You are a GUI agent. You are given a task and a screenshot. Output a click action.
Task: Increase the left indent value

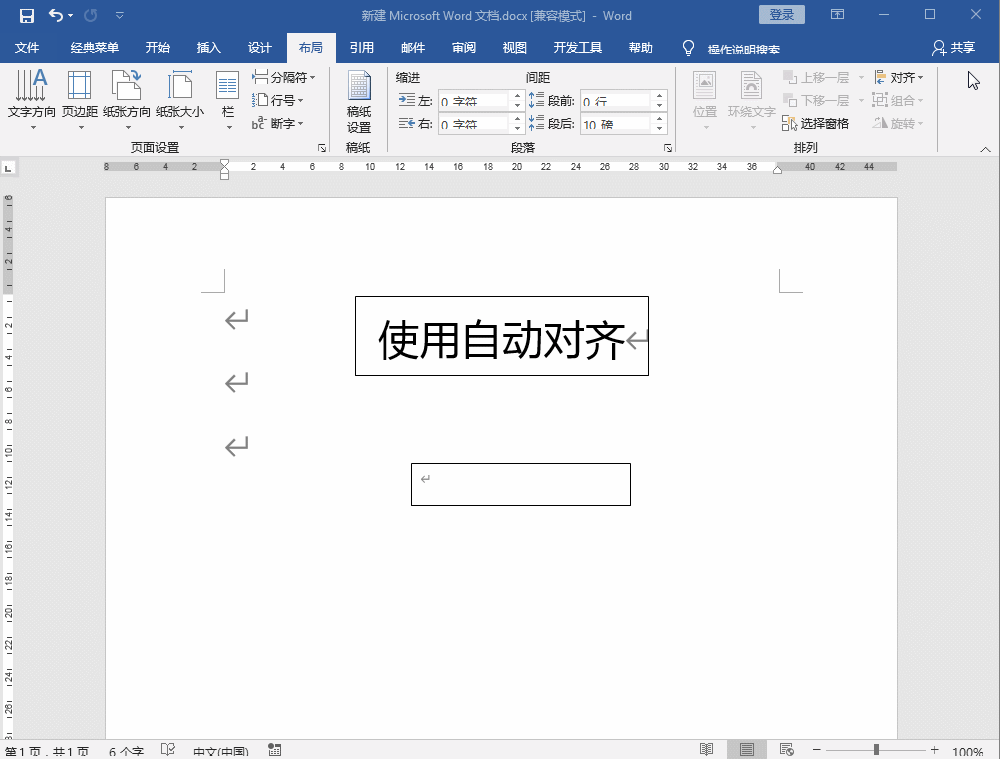coord(518,96)
